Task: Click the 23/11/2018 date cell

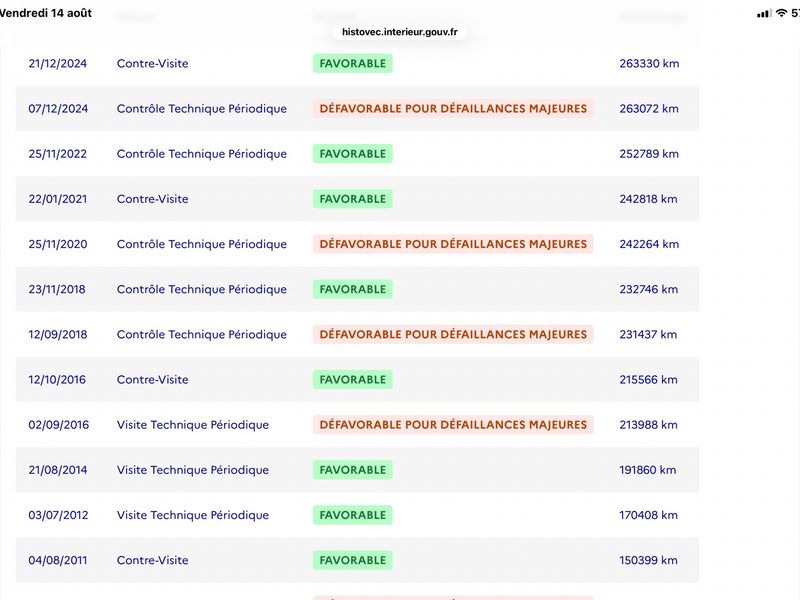Action: 57,289
